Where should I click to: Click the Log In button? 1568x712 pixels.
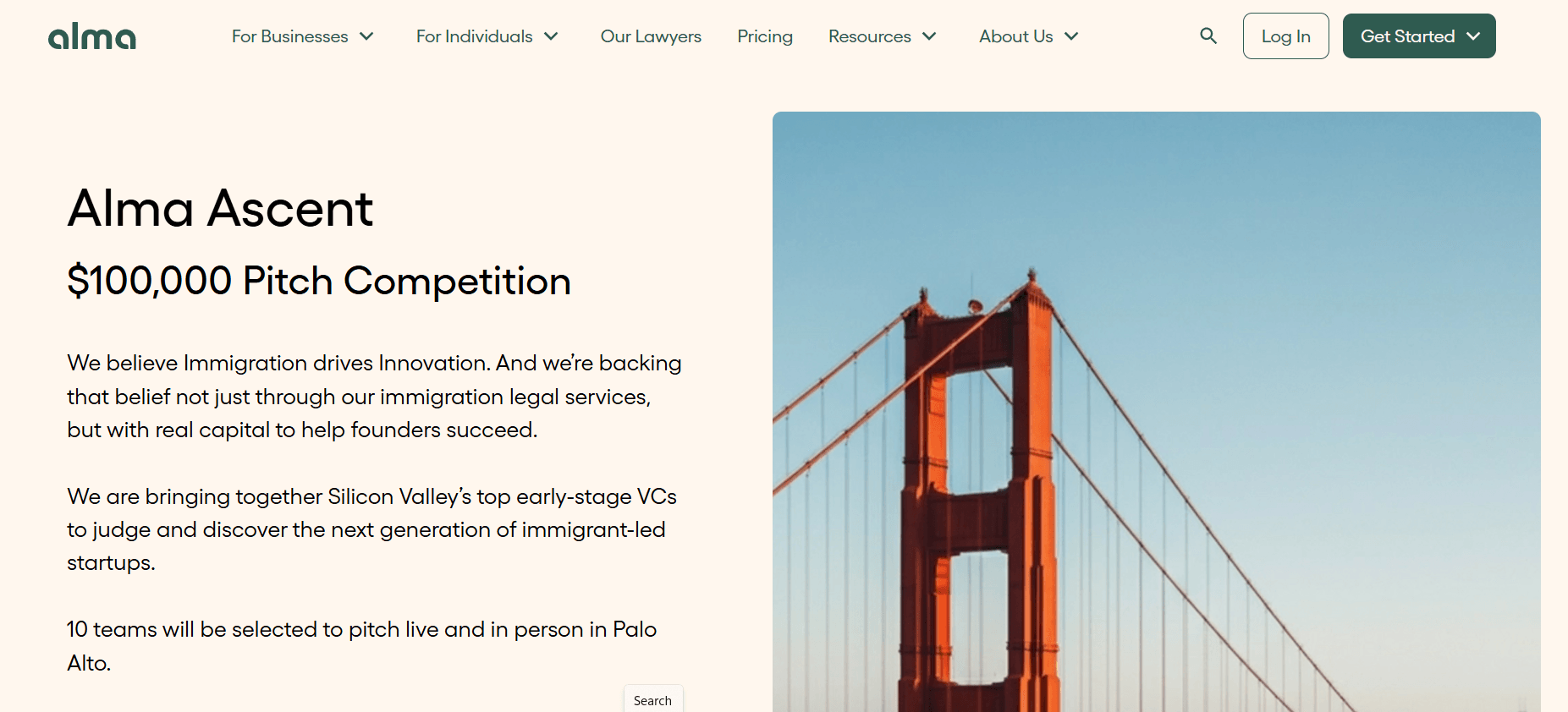(x=1285, y=36)
